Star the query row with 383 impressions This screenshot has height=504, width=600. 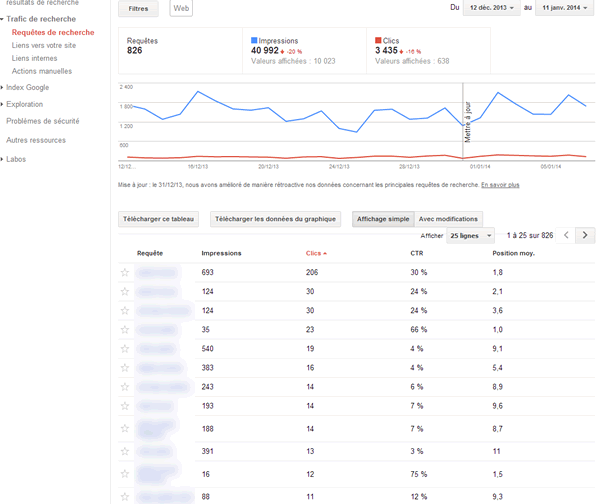point(125,368)
